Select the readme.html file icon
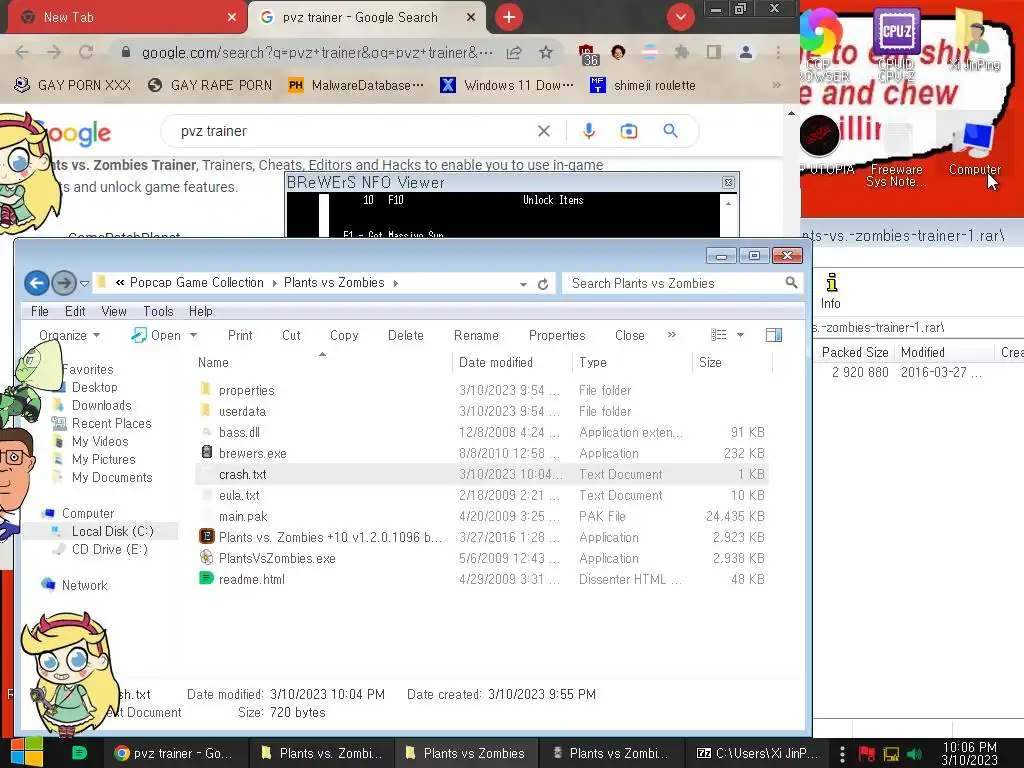The image size is (1024, 768). [206, 578]
